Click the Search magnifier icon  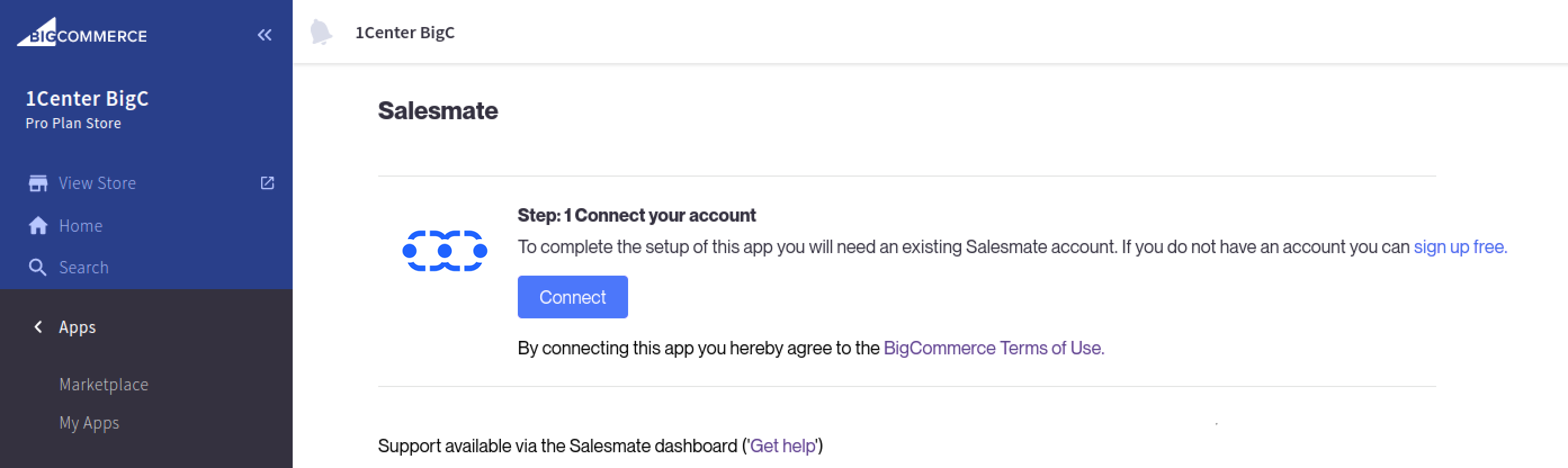click(x=38, y=267)
